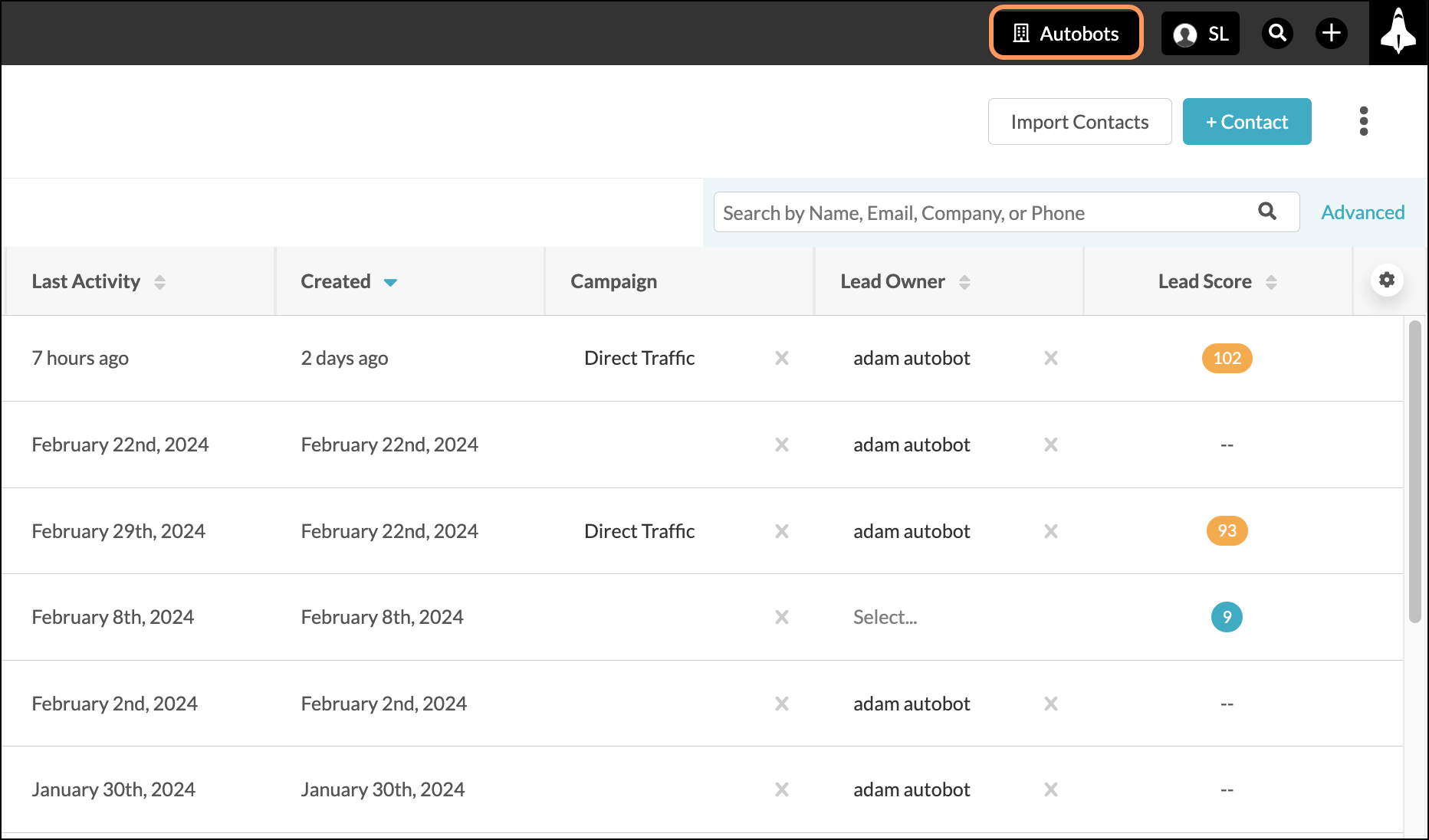Image resolution: width=1429 pixels, height=840 pixels.
Task: Clear campaign in February 22nd last activity row
Action: point(782,445)
